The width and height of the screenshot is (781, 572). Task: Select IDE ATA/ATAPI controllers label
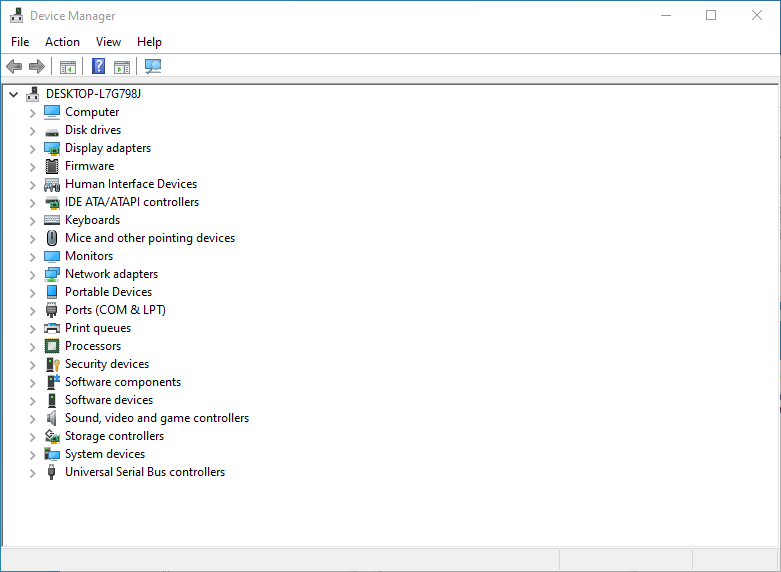132,202
